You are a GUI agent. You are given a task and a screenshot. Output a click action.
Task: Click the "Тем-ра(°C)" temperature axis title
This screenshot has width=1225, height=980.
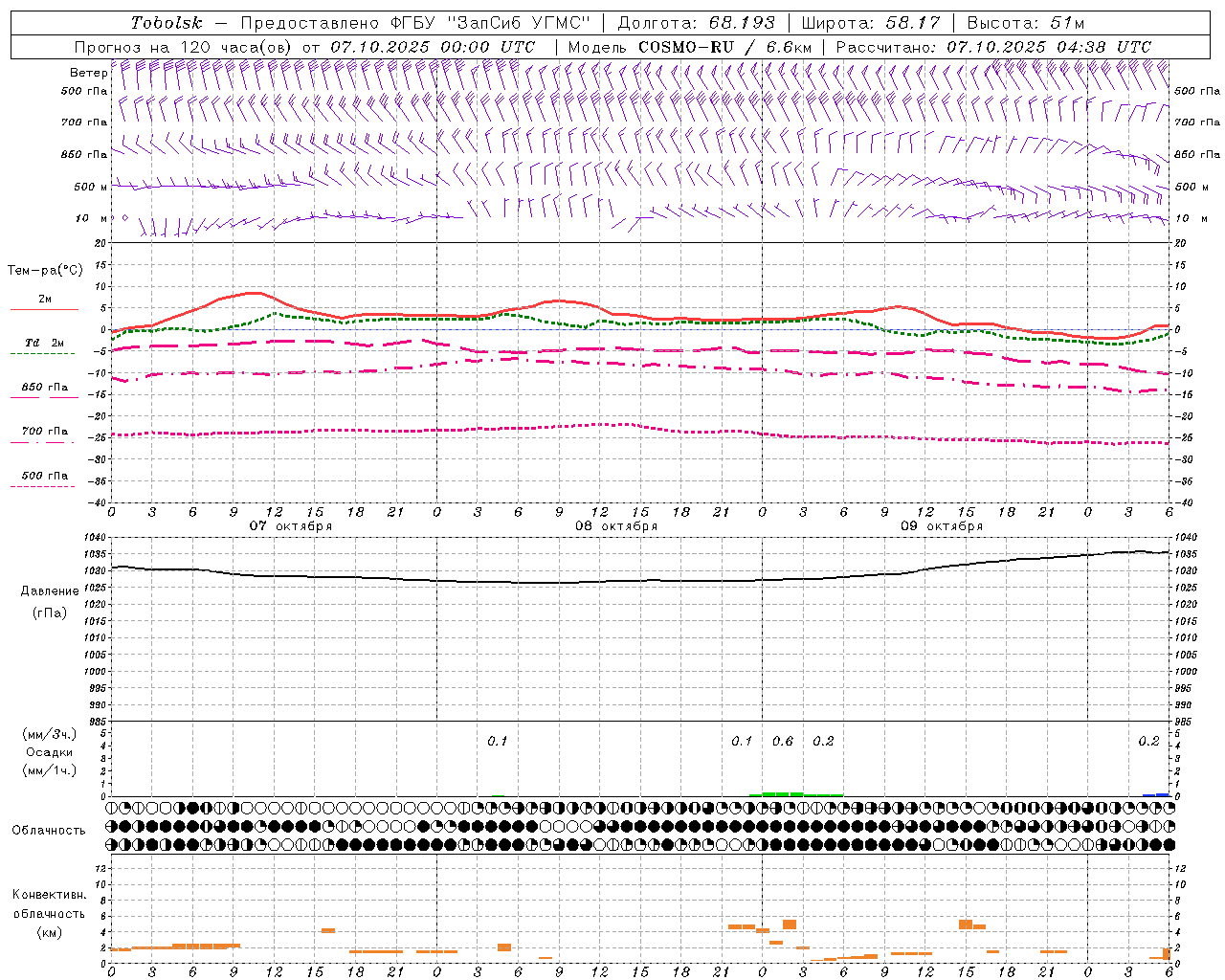tap(45, 270)
